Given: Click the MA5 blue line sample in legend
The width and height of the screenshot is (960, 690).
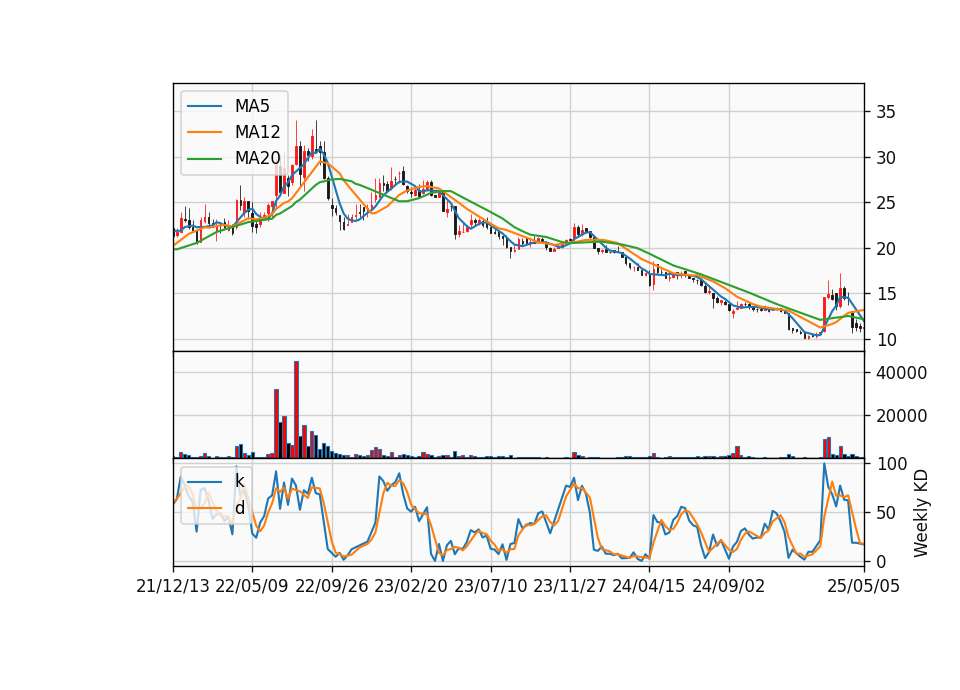Looking at the screenshot, I should click(204, 106).
